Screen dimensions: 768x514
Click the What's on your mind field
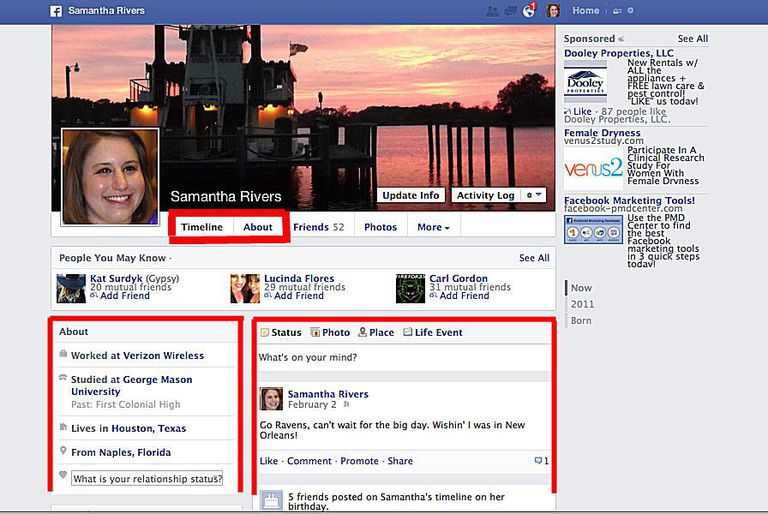pyautogui.click(x=404, y=358)
